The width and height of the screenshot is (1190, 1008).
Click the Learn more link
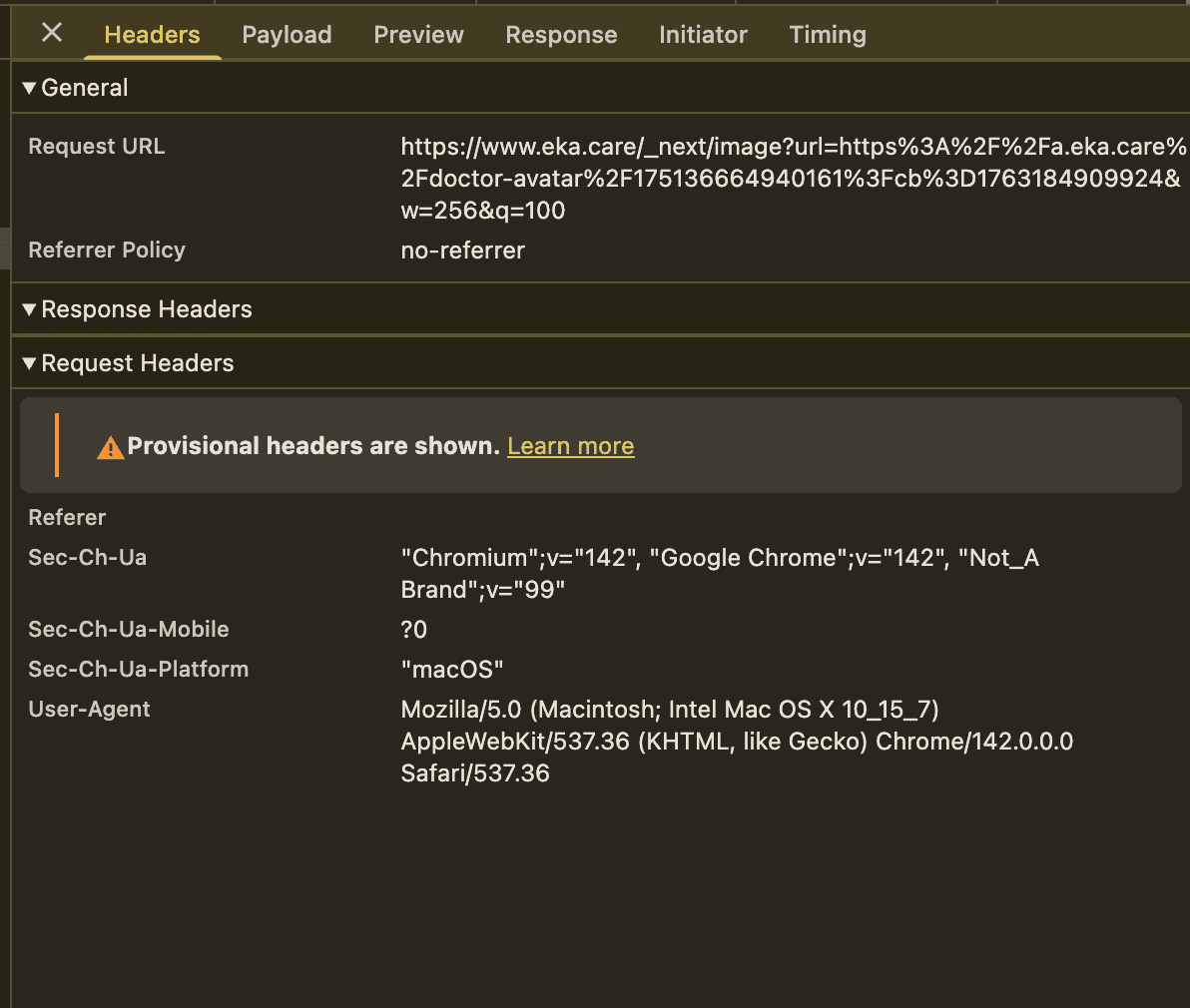click(570, 446)
